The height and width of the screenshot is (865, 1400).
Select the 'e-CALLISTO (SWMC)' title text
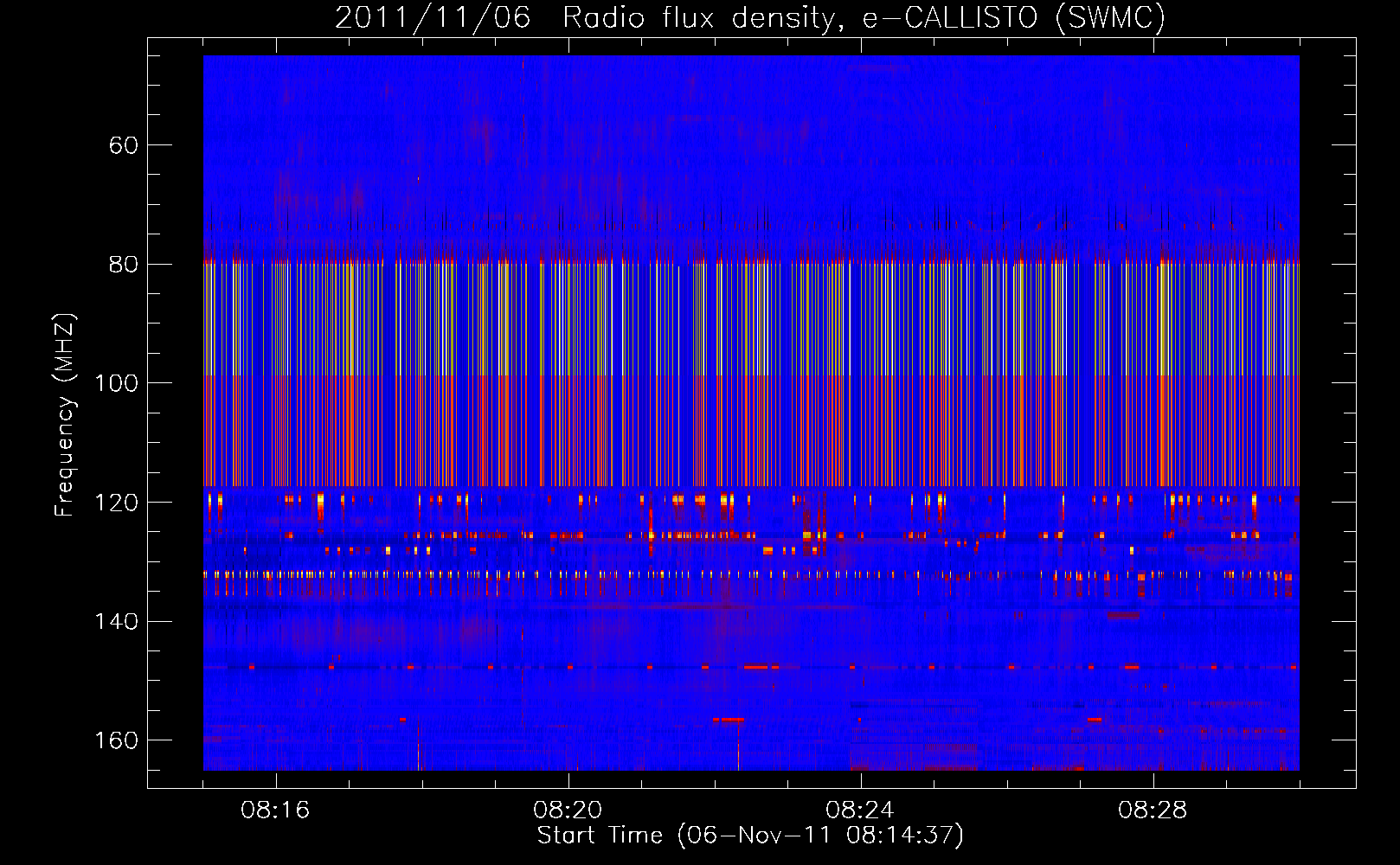coord(1014,18)
